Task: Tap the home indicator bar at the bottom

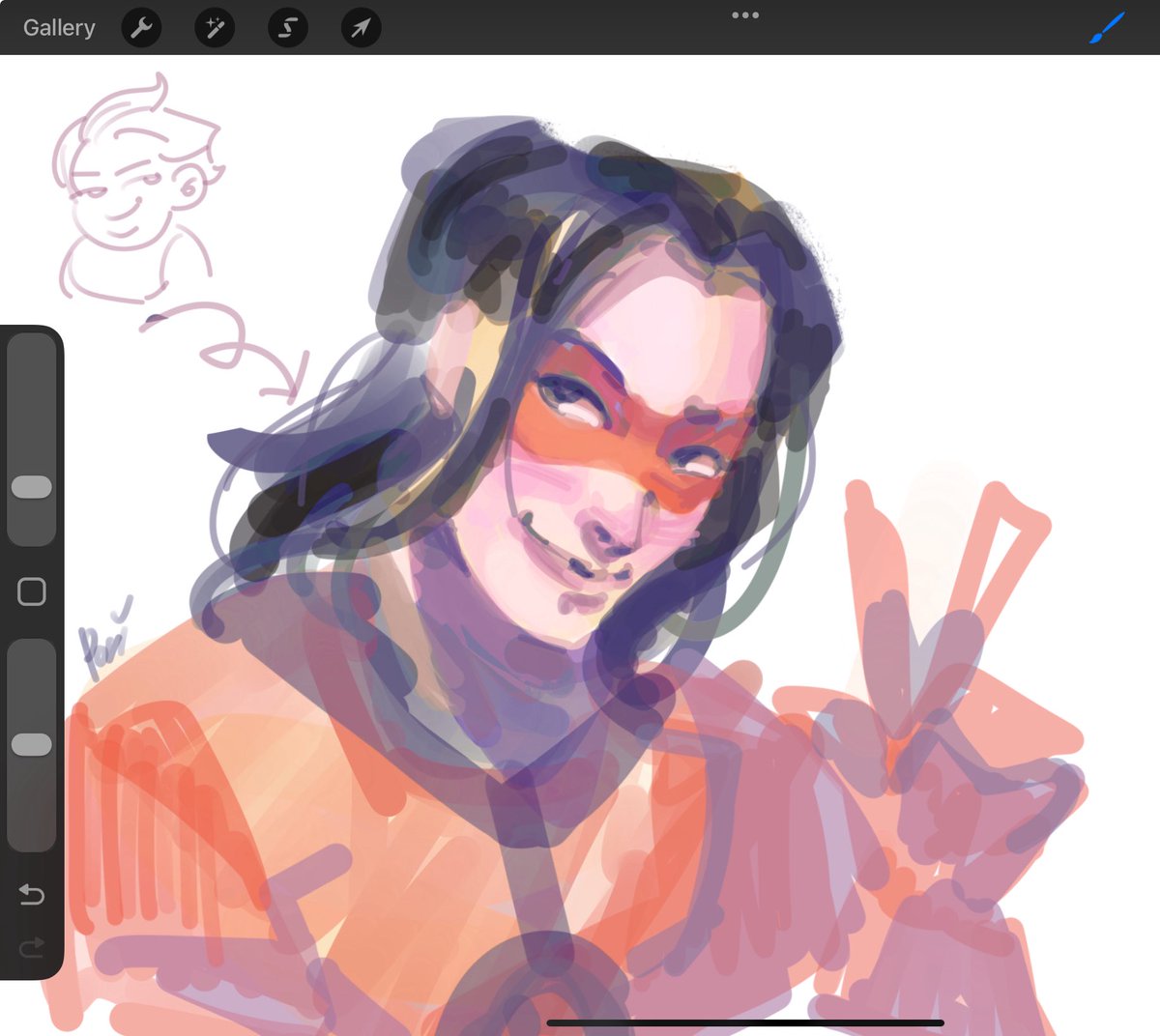Action: (x=744, y=1022)
